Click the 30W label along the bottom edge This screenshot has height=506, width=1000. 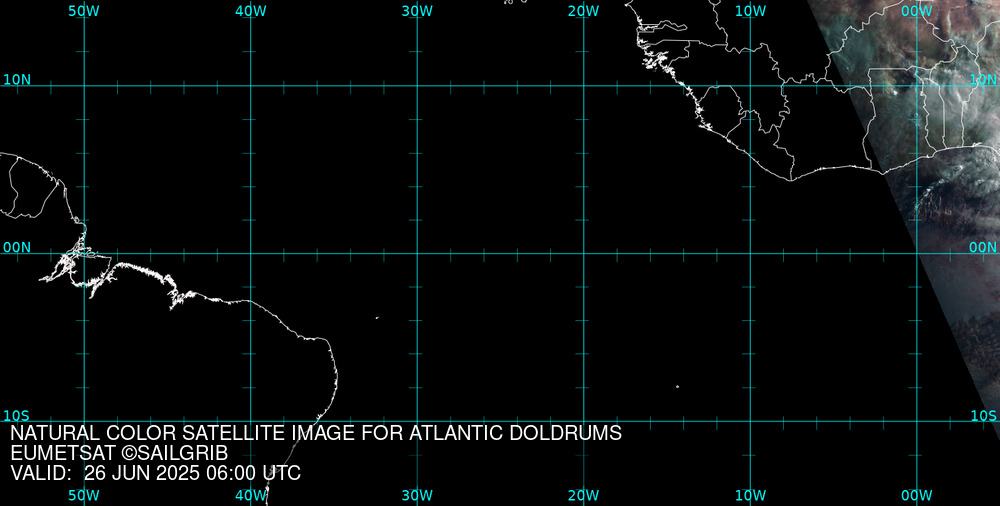tap(418, 496)
